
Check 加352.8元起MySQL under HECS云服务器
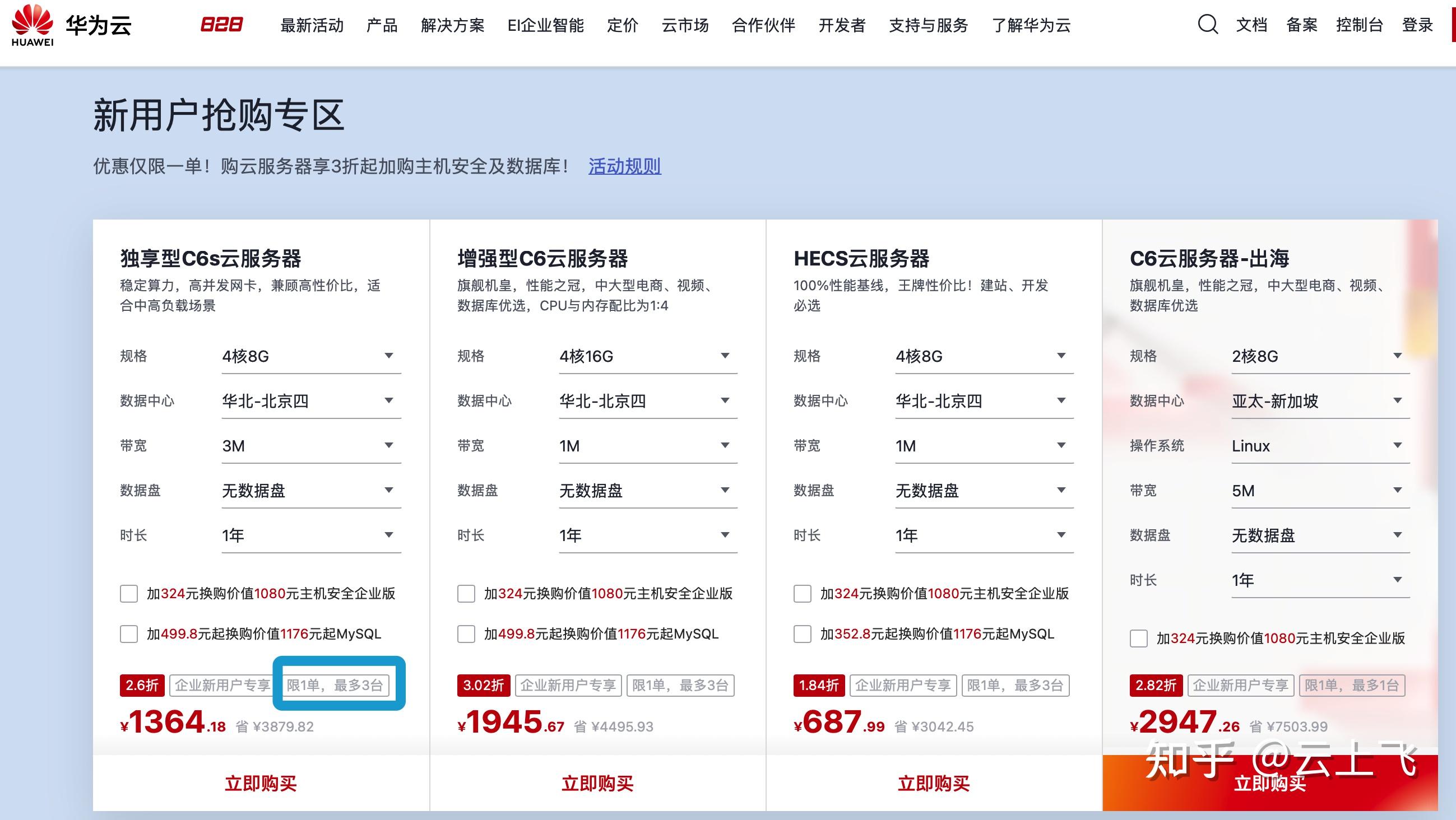point(802,633)
